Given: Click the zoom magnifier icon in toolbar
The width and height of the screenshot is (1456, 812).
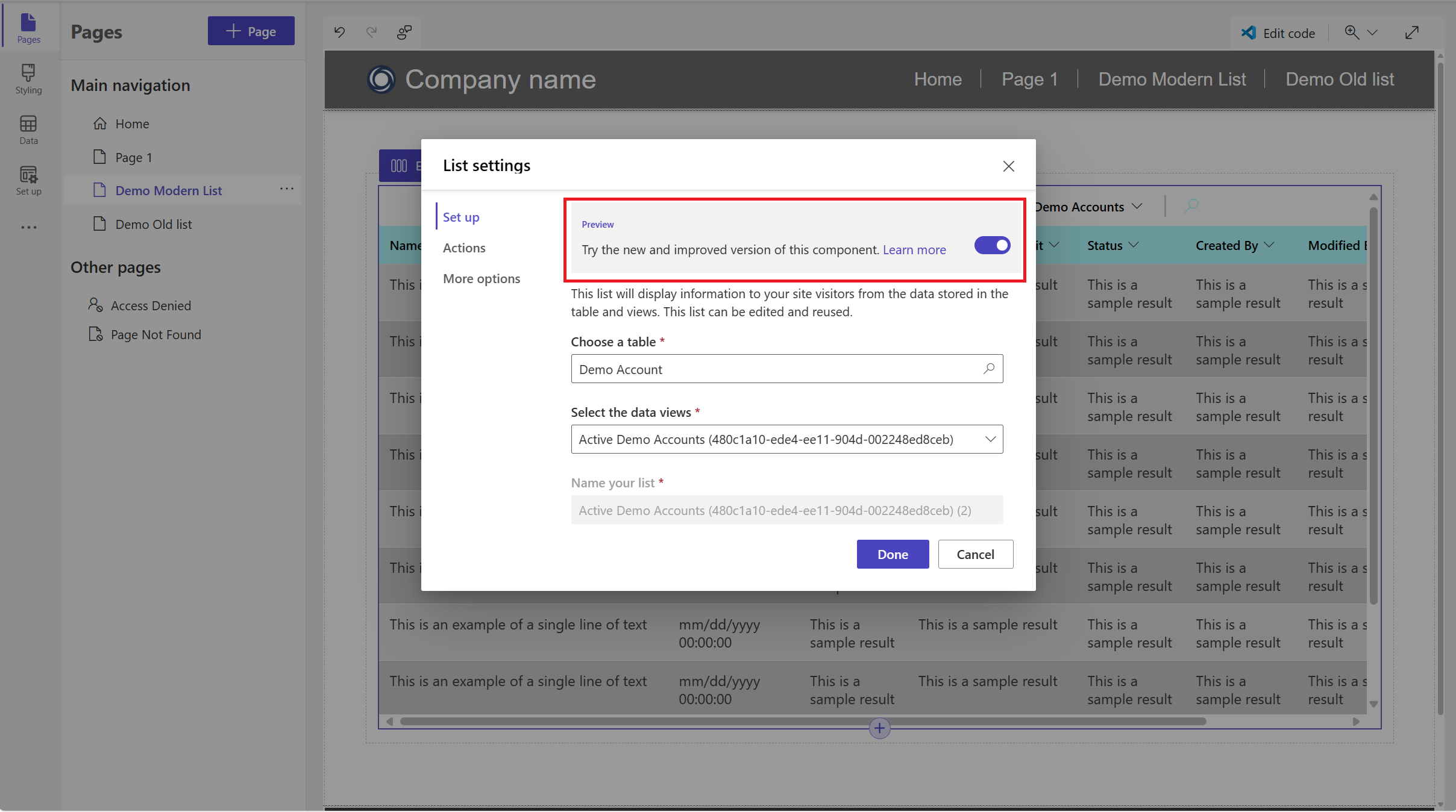Looking at the screenshot, I should point(1352,33).
